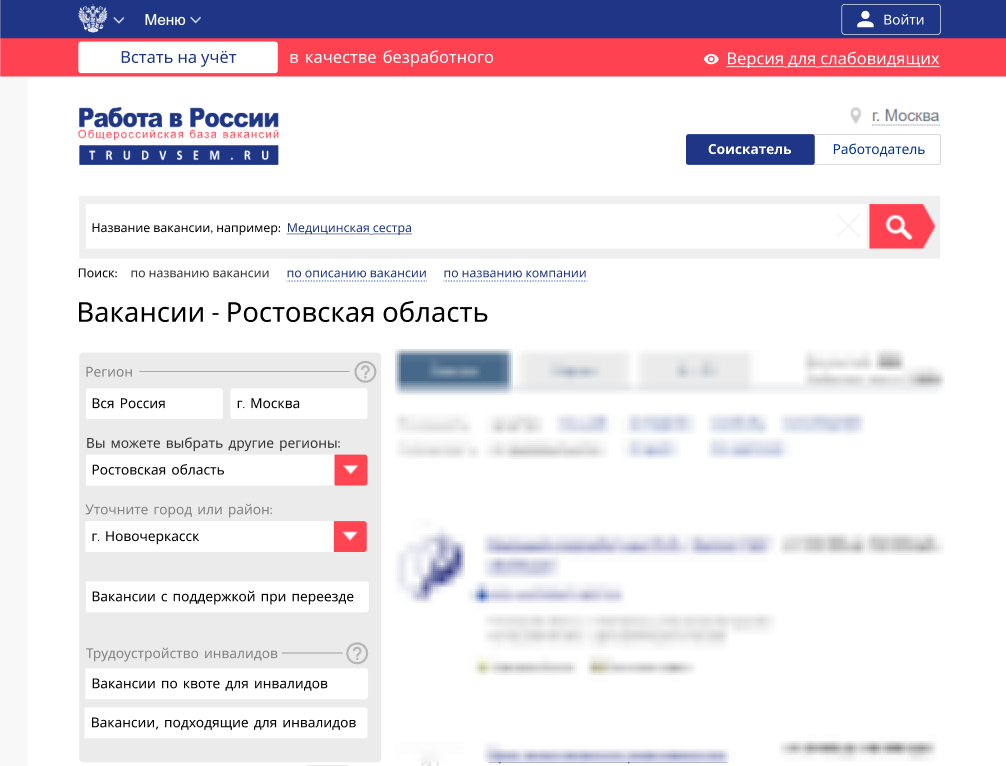Clear the search field with the X icon
The height and width of the screenshot is (766, 1006).
tap(846, 227)
